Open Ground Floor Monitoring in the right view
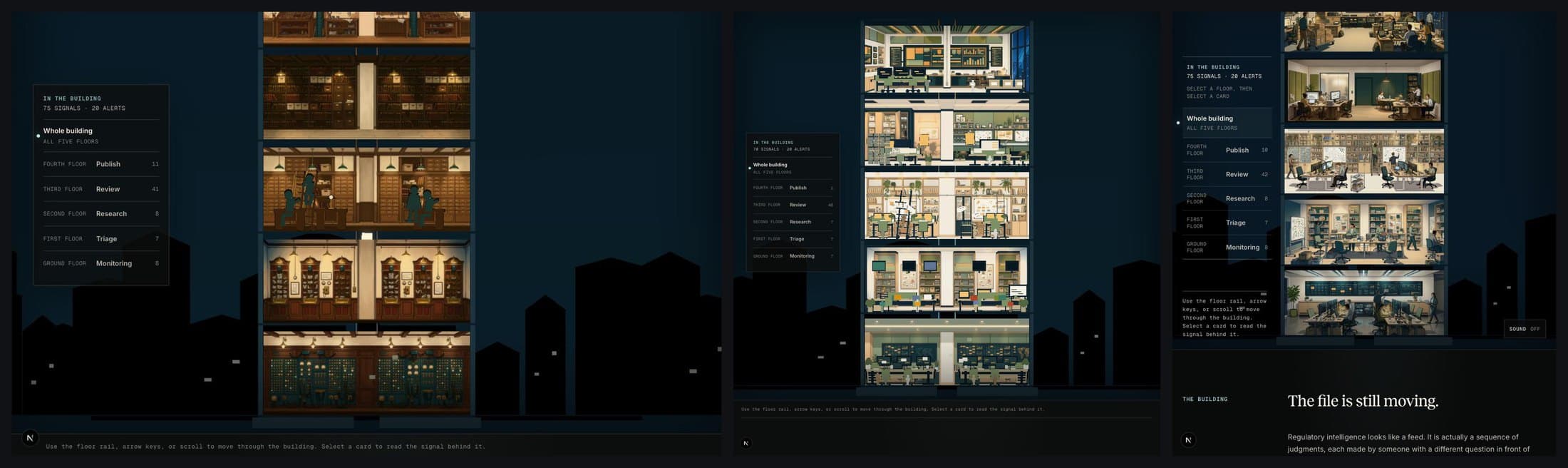The height and width of the screenshot is (468, 1568). pos(1227,247)
